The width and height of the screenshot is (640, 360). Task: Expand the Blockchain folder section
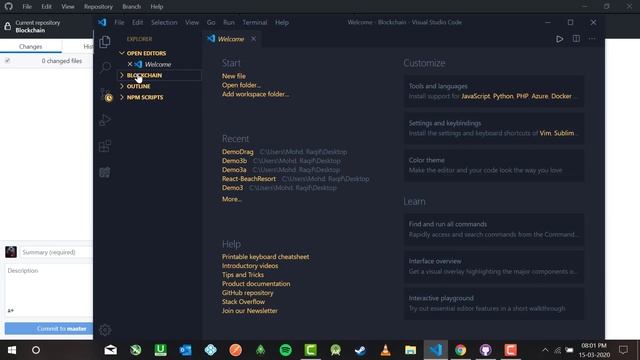click(160, 75)
